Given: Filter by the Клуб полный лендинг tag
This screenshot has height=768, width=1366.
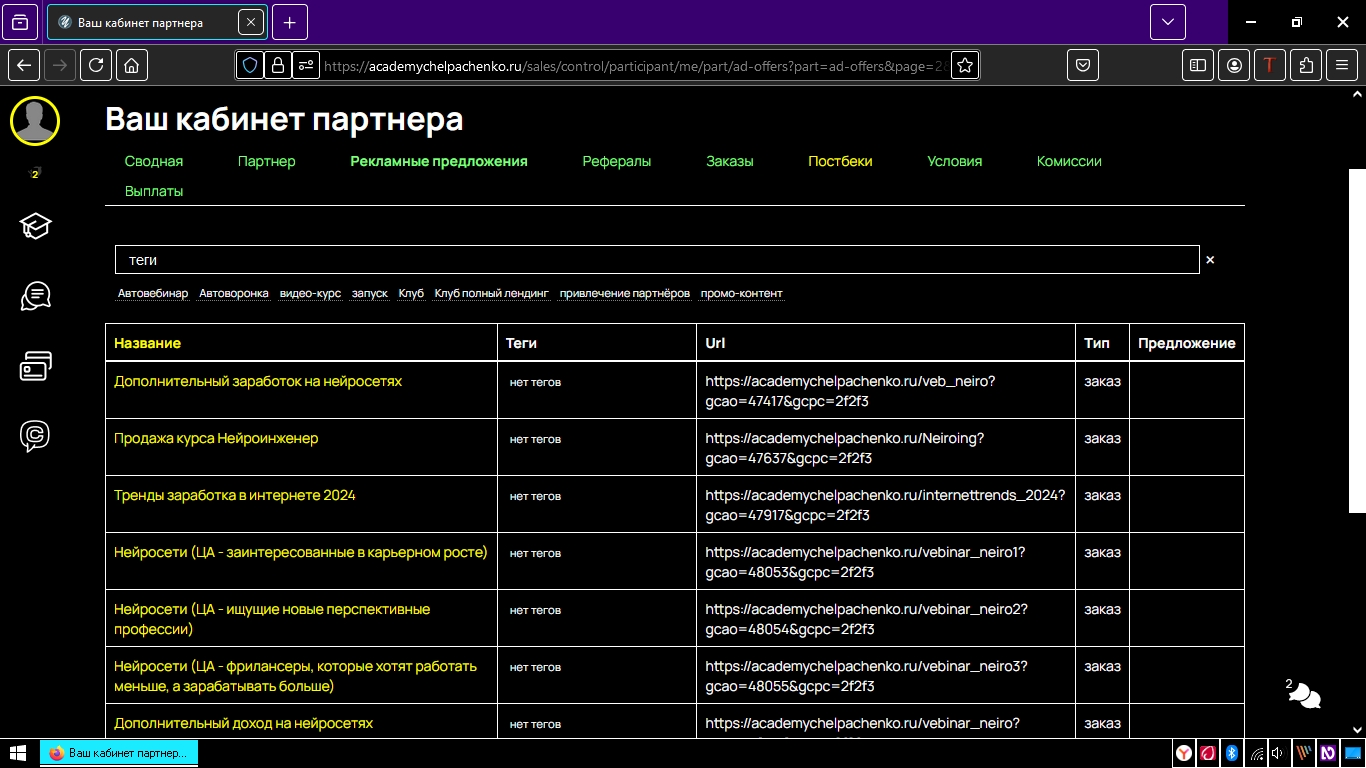Looking at the screenshot, I should click(492, 294).
